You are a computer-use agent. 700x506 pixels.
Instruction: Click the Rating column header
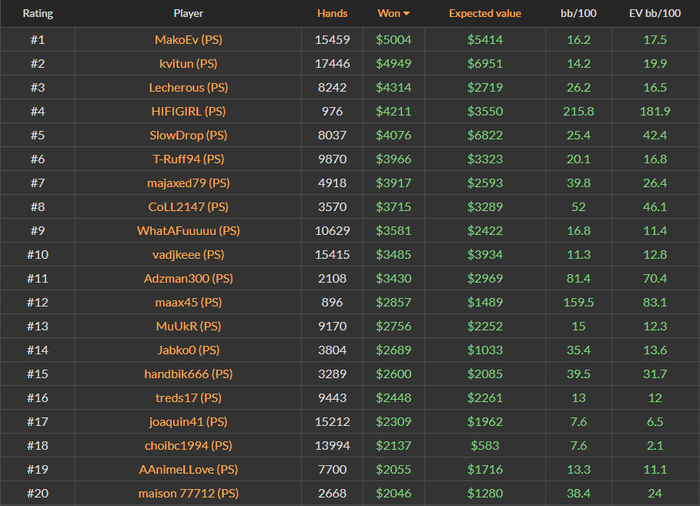(x=38, y=14)
